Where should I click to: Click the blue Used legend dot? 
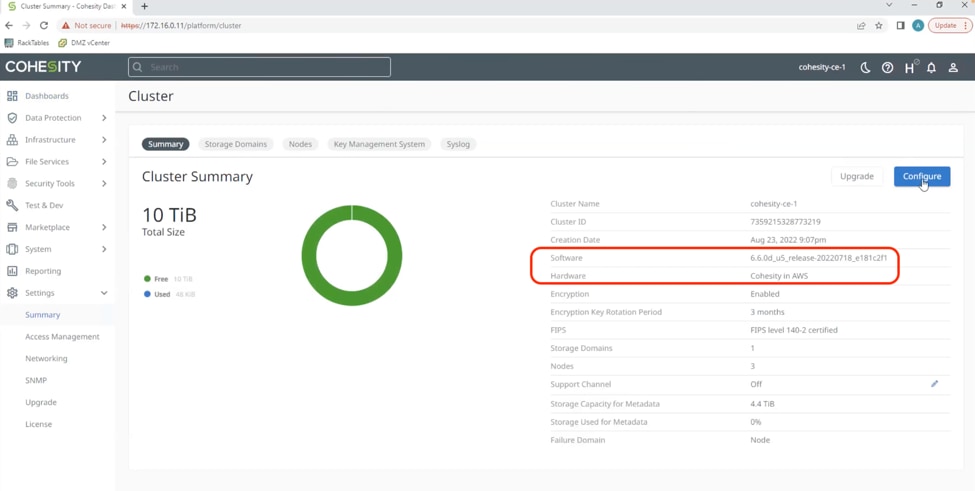click(147, 294)
